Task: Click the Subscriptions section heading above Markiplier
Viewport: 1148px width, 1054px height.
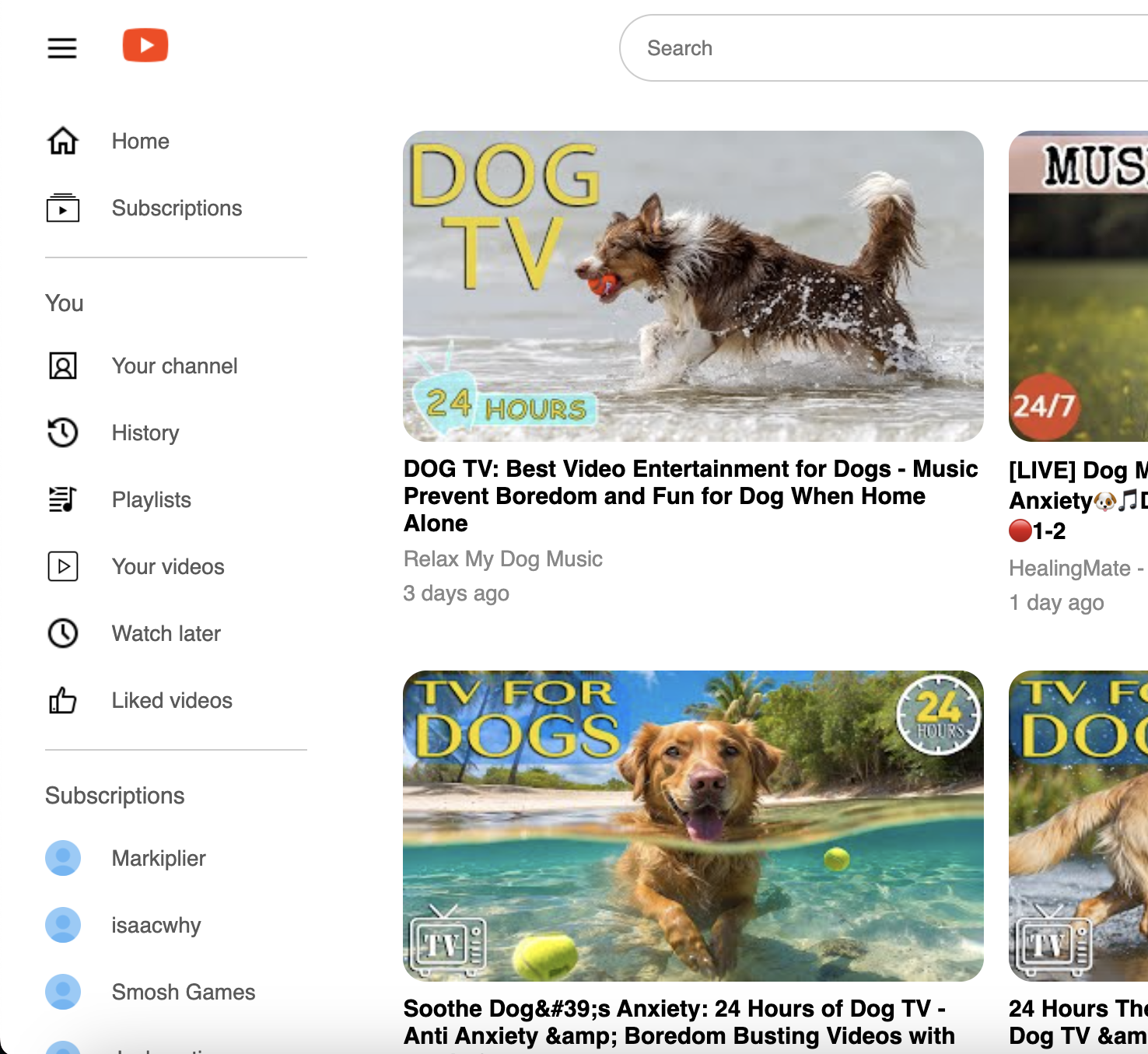Action: (x=115, y=796)
